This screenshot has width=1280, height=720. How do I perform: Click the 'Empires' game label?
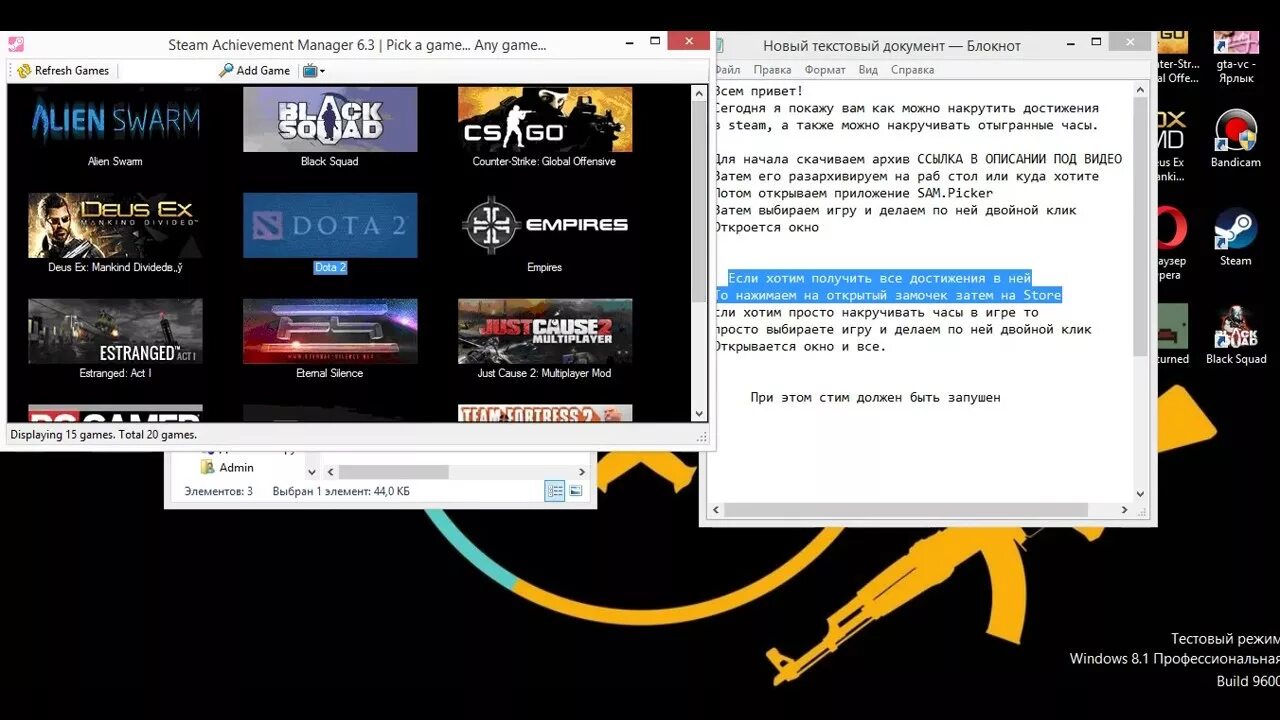point(544,267)
